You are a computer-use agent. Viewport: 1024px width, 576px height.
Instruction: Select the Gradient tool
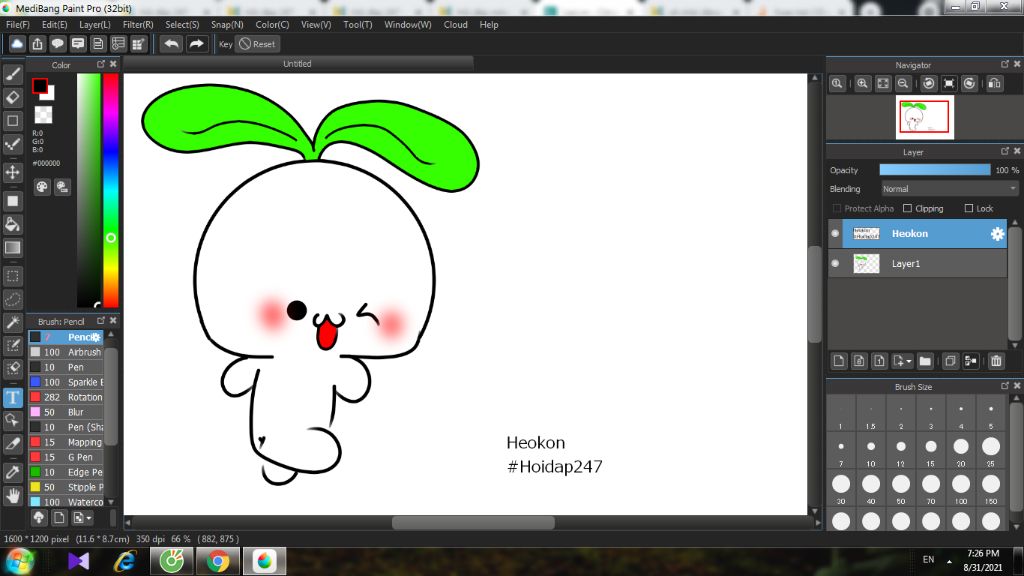coord(12,248)
